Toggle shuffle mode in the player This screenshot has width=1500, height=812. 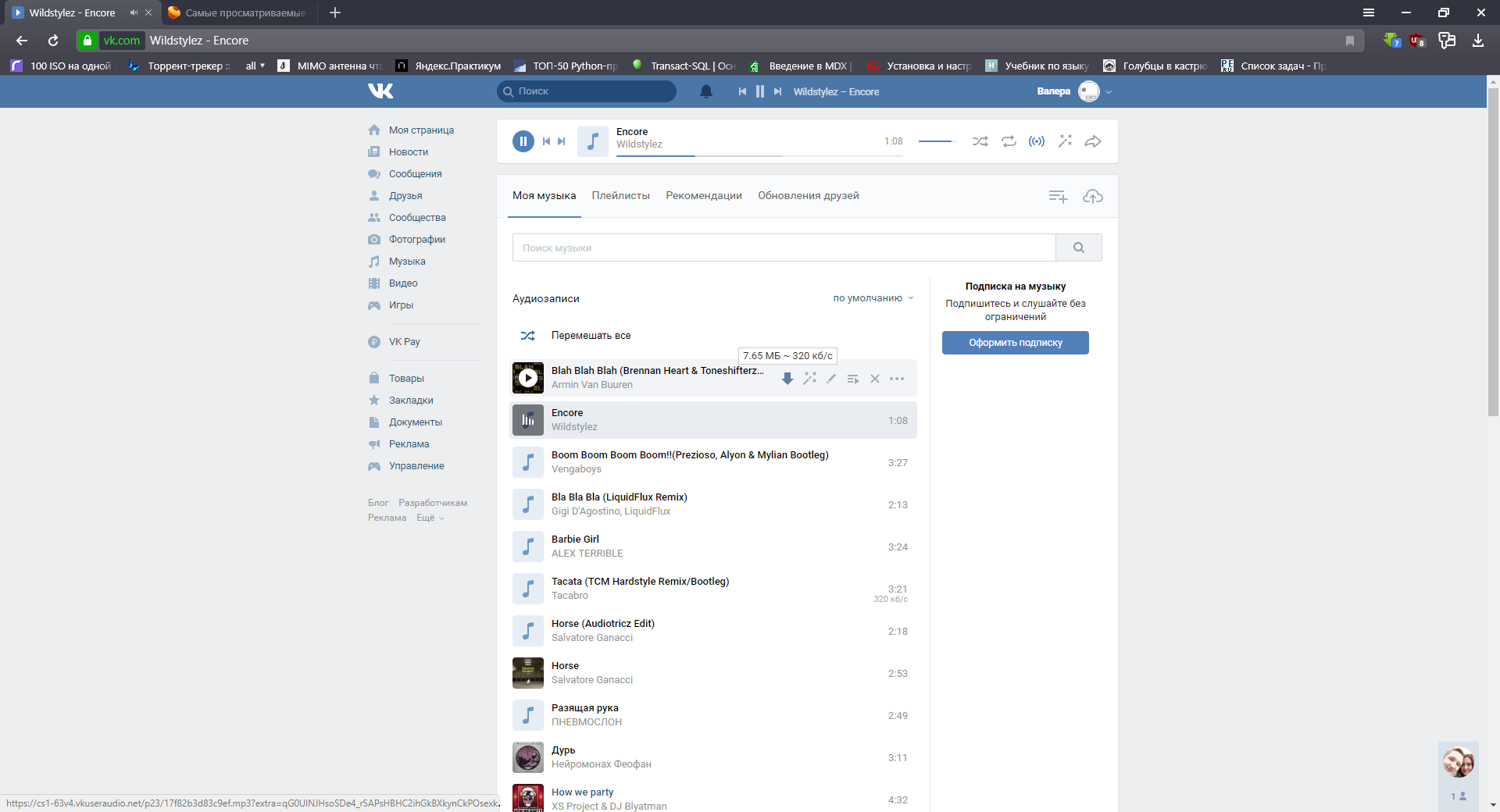pyautogui.click(x=980, y=141)
